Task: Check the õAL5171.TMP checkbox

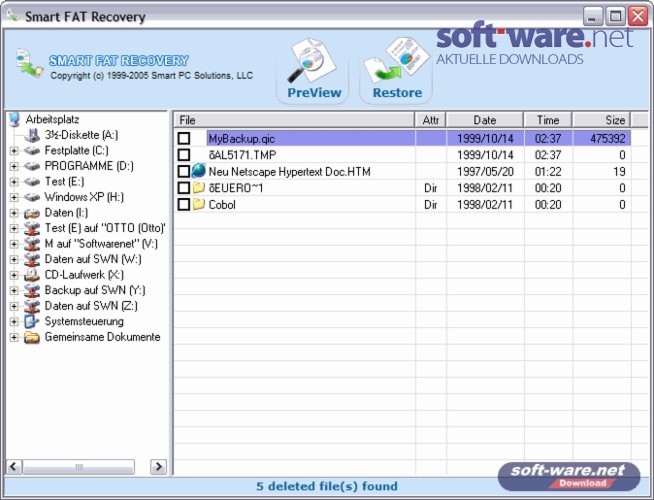Action: pos(184,155)
